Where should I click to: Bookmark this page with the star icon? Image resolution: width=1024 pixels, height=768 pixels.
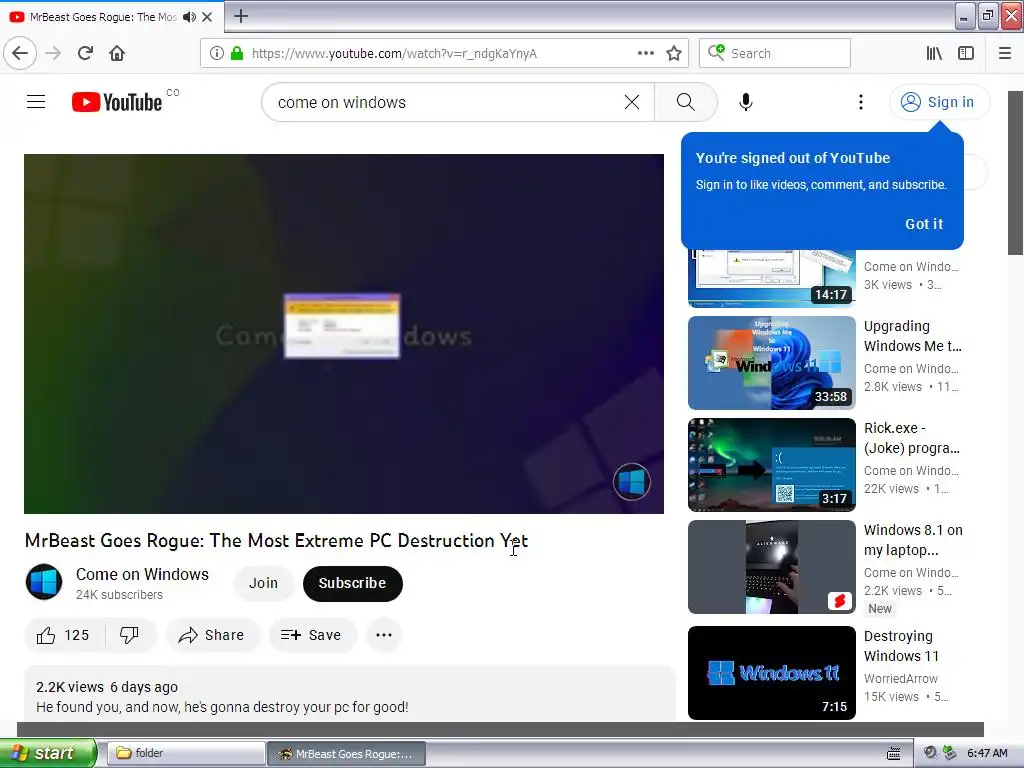tap(674, 53)
